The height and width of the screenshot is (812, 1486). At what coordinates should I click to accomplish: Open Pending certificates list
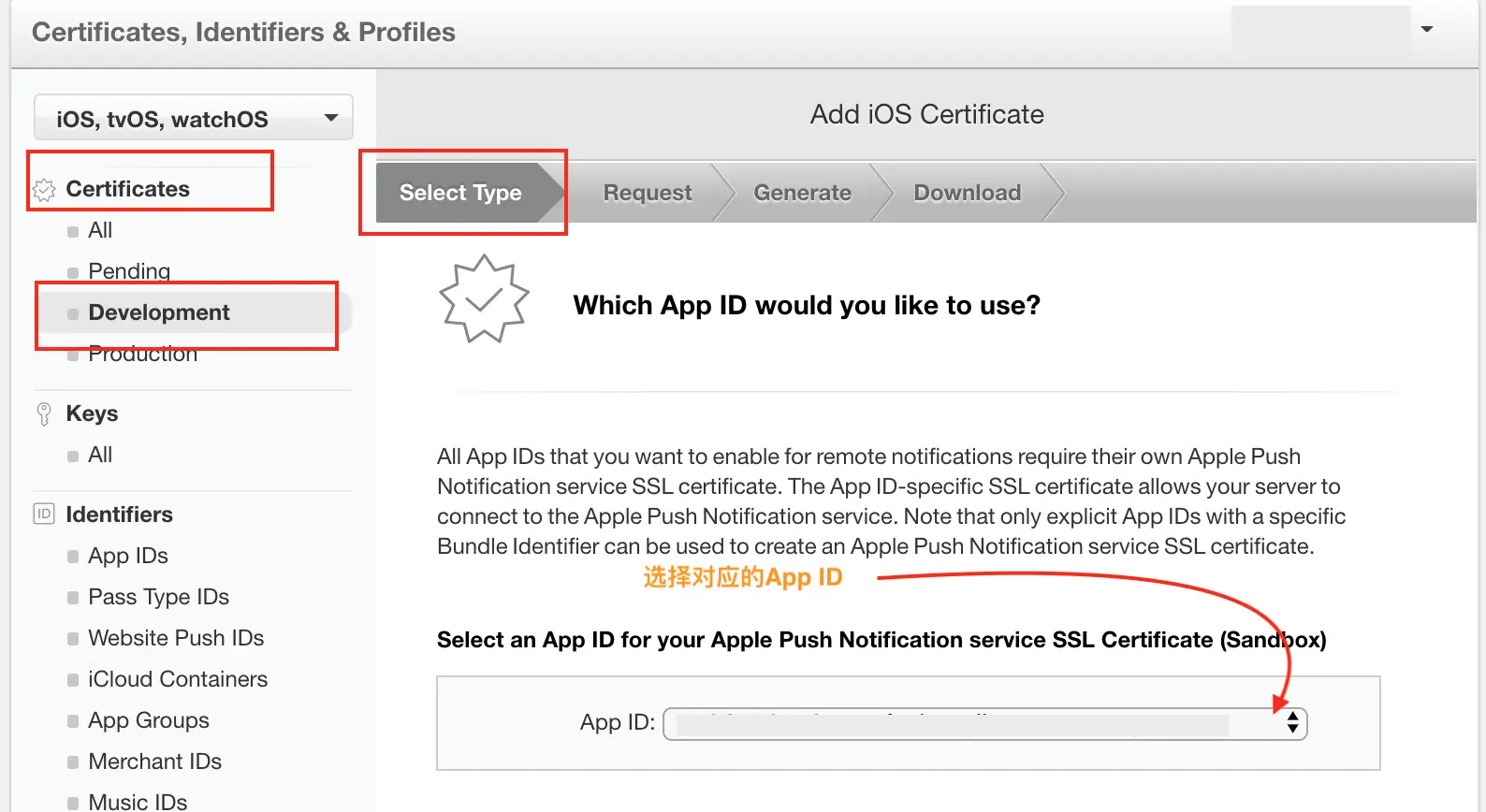pos(129,271)
